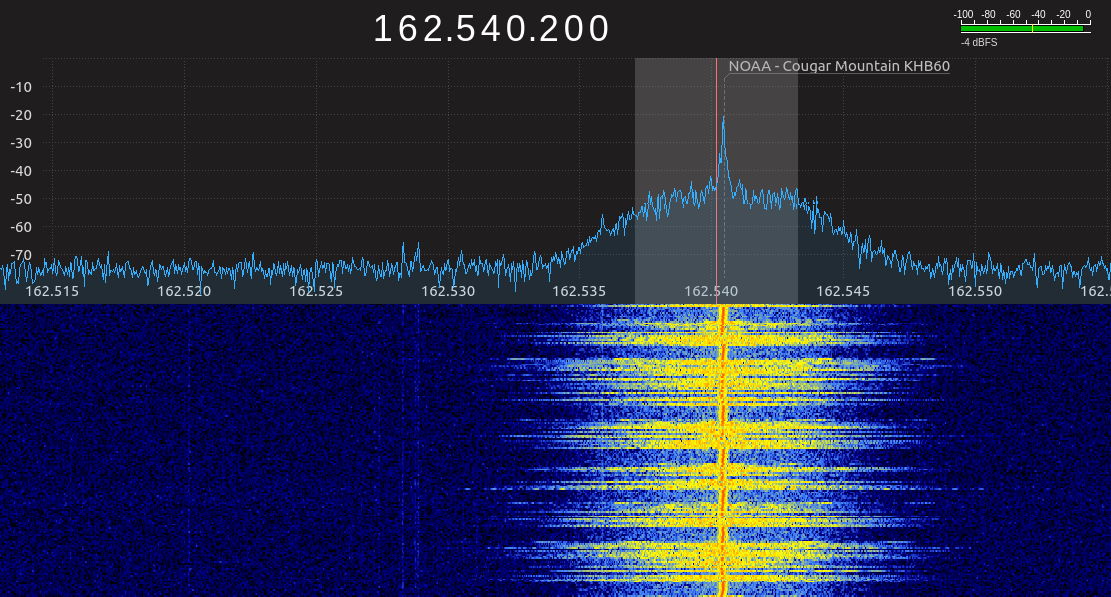Click the -20 dB scale label
1111x597 pixels.
tap(21, 115)
